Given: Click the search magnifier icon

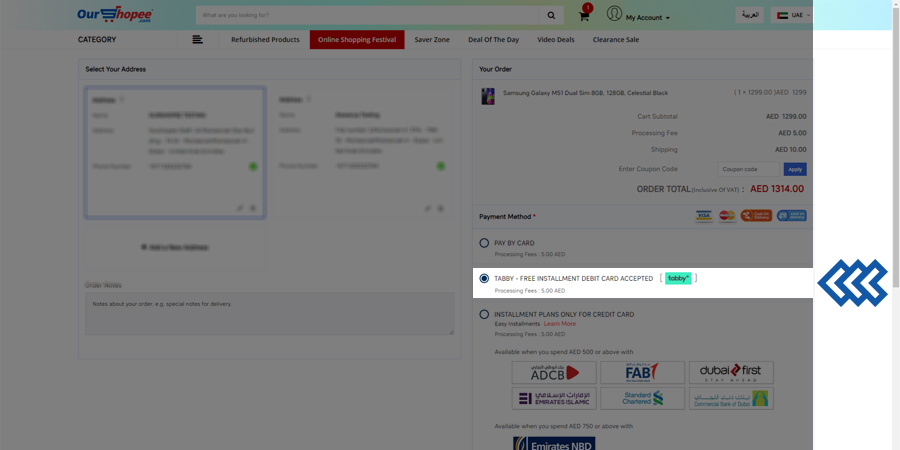Looking at the screenshot, I should pos(551,15).
